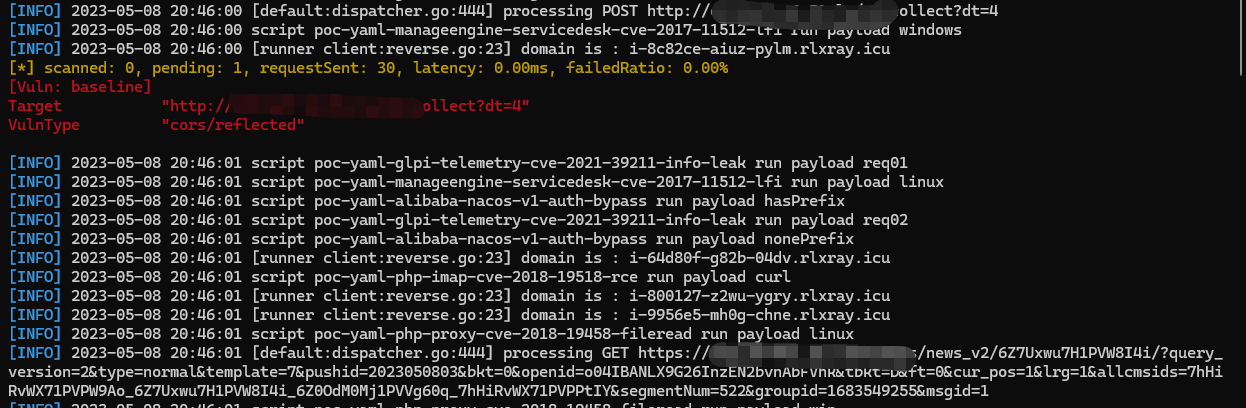
Task: Click the manageengine-servicedesk linux payload line
Action: tap(476, 182)
